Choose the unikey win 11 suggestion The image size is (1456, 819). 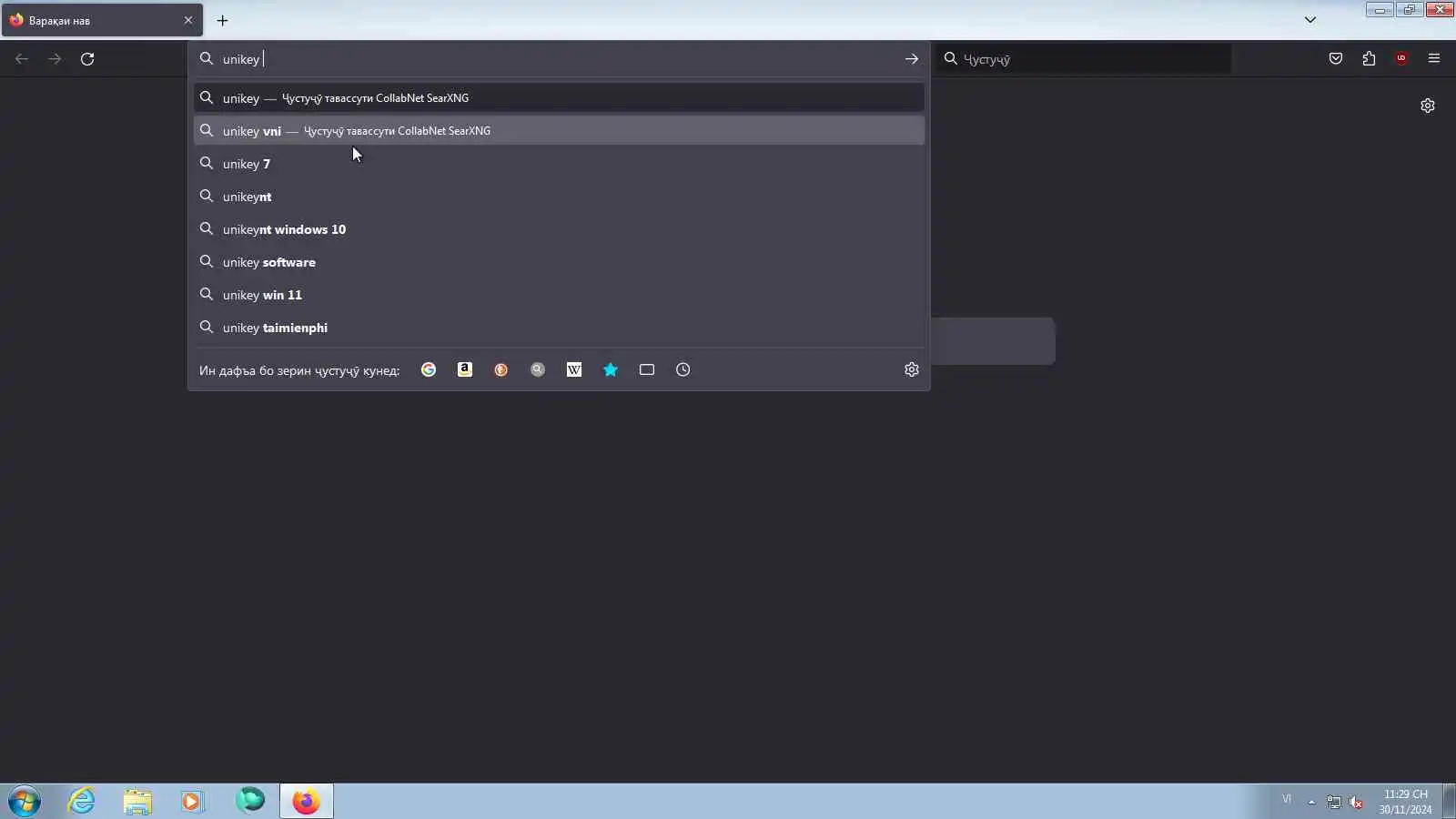point(559,295)
